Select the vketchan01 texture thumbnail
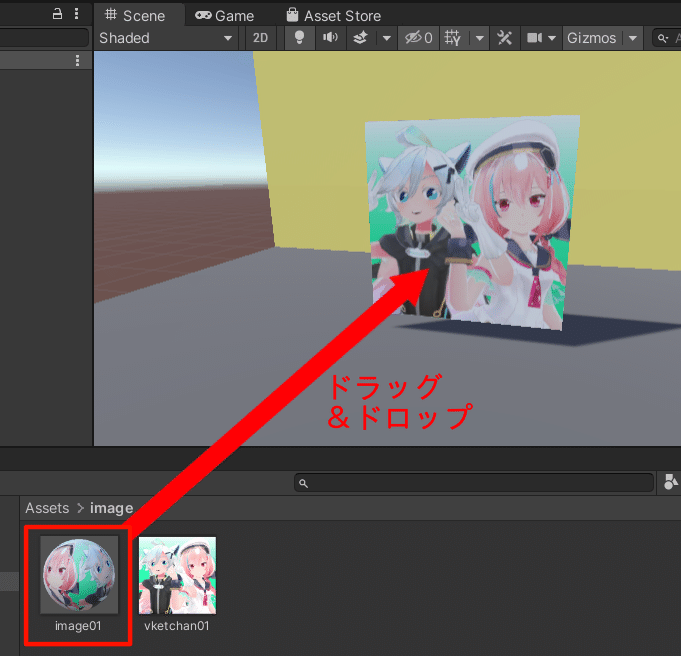The image size is (681, 656). point(177,575)
